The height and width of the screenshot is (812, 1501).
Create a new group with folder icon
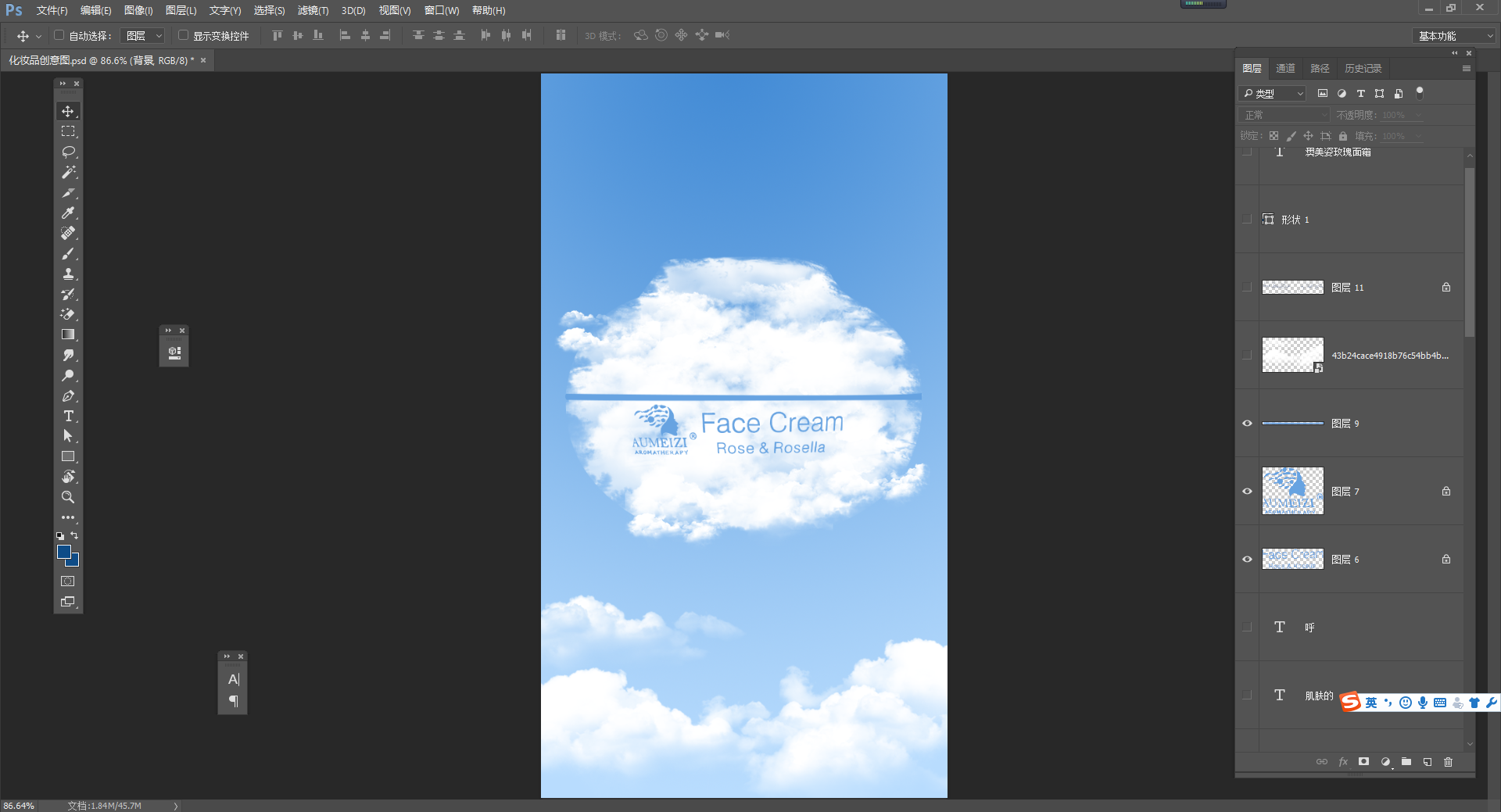(1406, 762)
